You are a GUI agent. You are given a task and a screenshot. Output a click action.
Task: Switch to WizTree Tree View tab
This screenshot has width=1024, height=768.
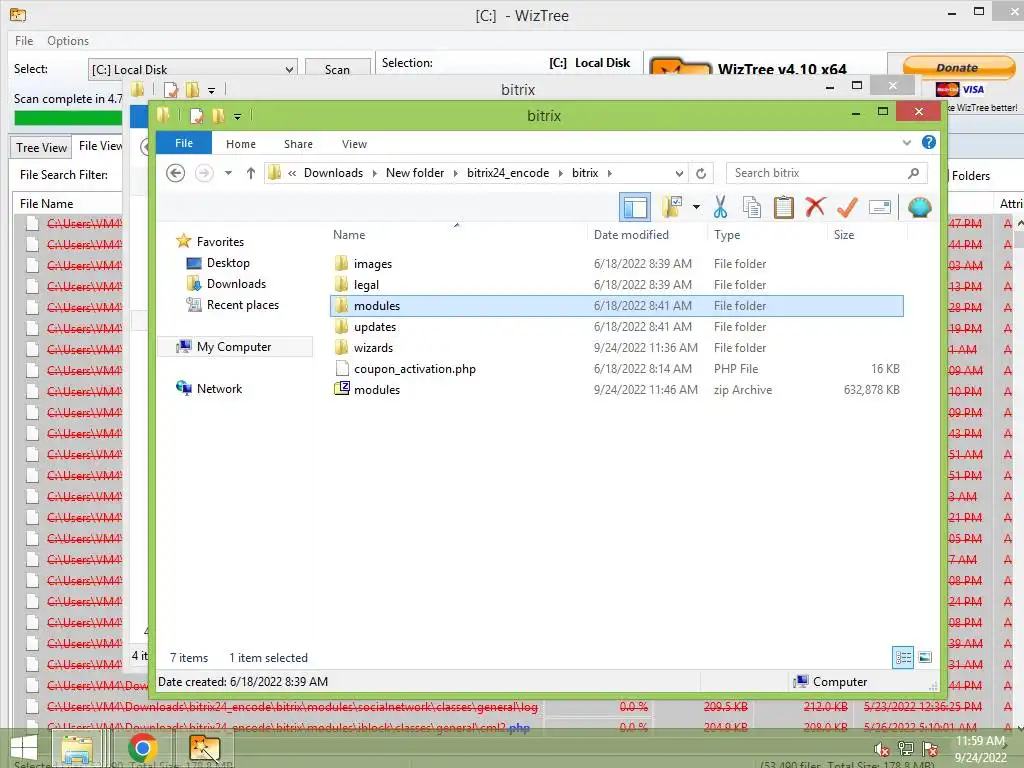[40, 148]
